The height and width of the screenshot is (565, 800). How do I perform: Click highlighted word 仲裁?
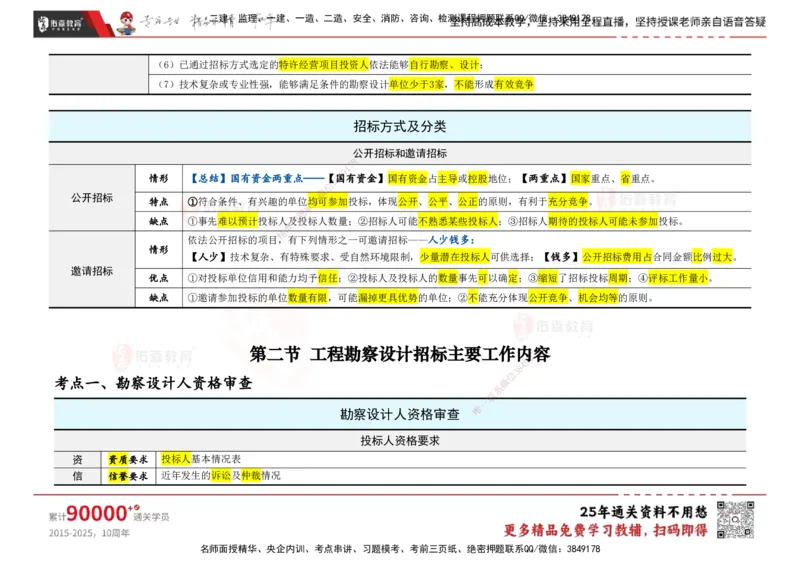[251, 476]
